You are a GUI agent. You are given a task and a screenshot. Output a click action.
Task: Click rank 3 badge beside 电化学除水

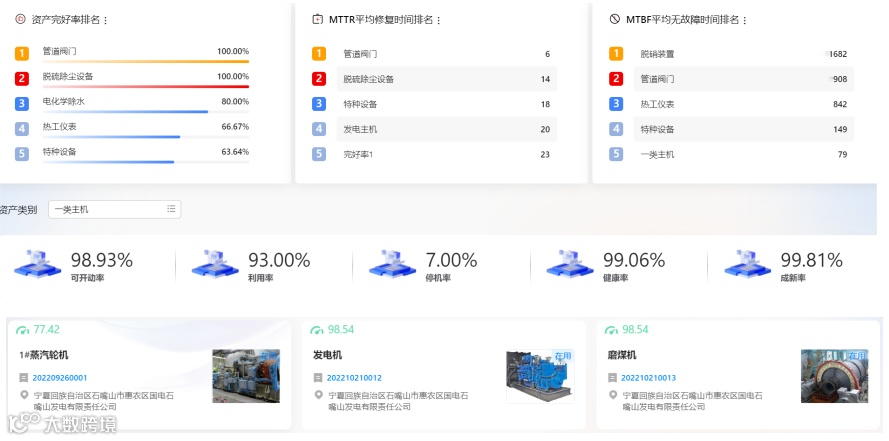pyautogui.click(x=22, y=104)
